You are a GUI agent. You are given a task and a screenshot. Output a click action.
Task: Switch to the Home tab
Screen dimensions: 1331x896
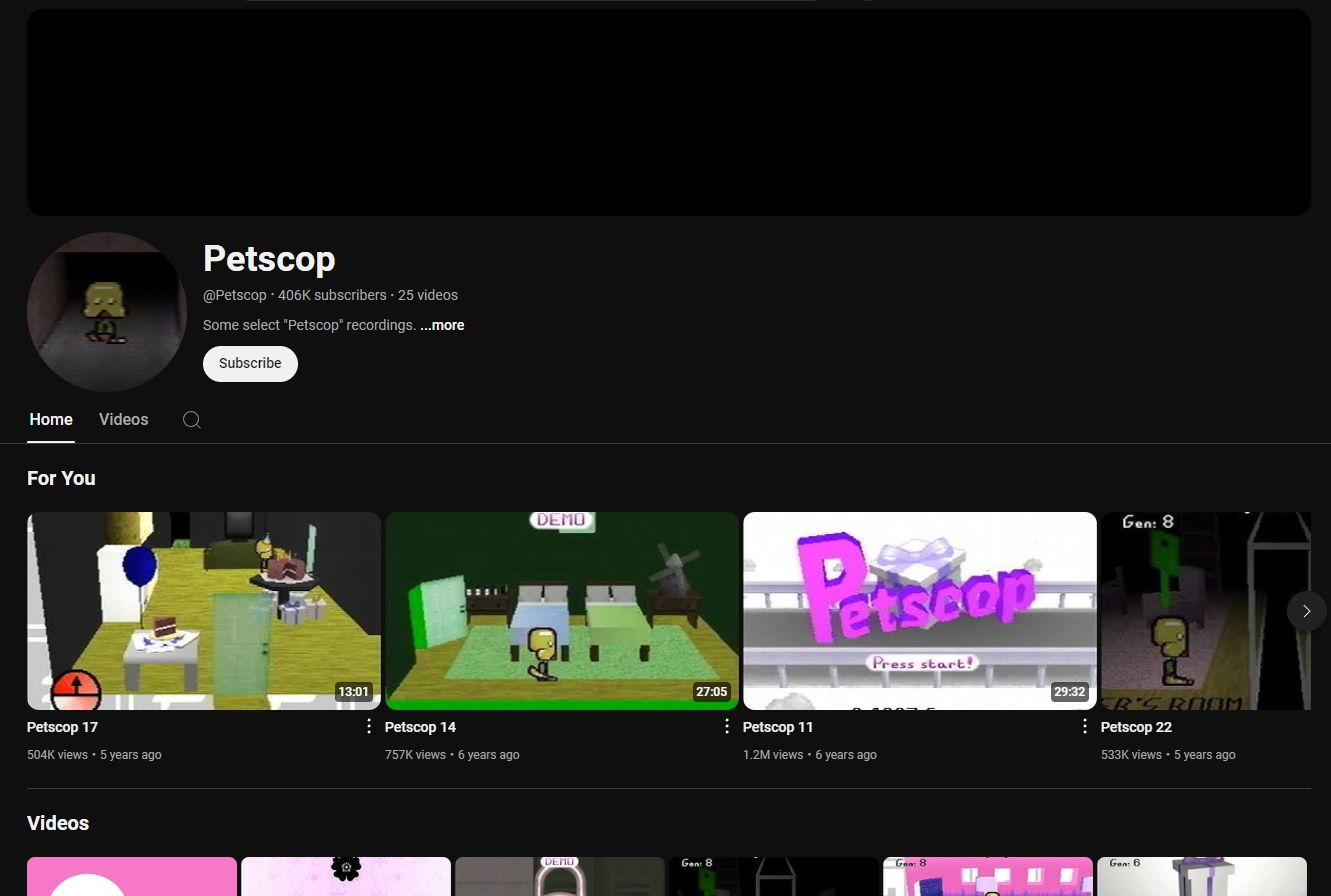(x=51, y=420)
